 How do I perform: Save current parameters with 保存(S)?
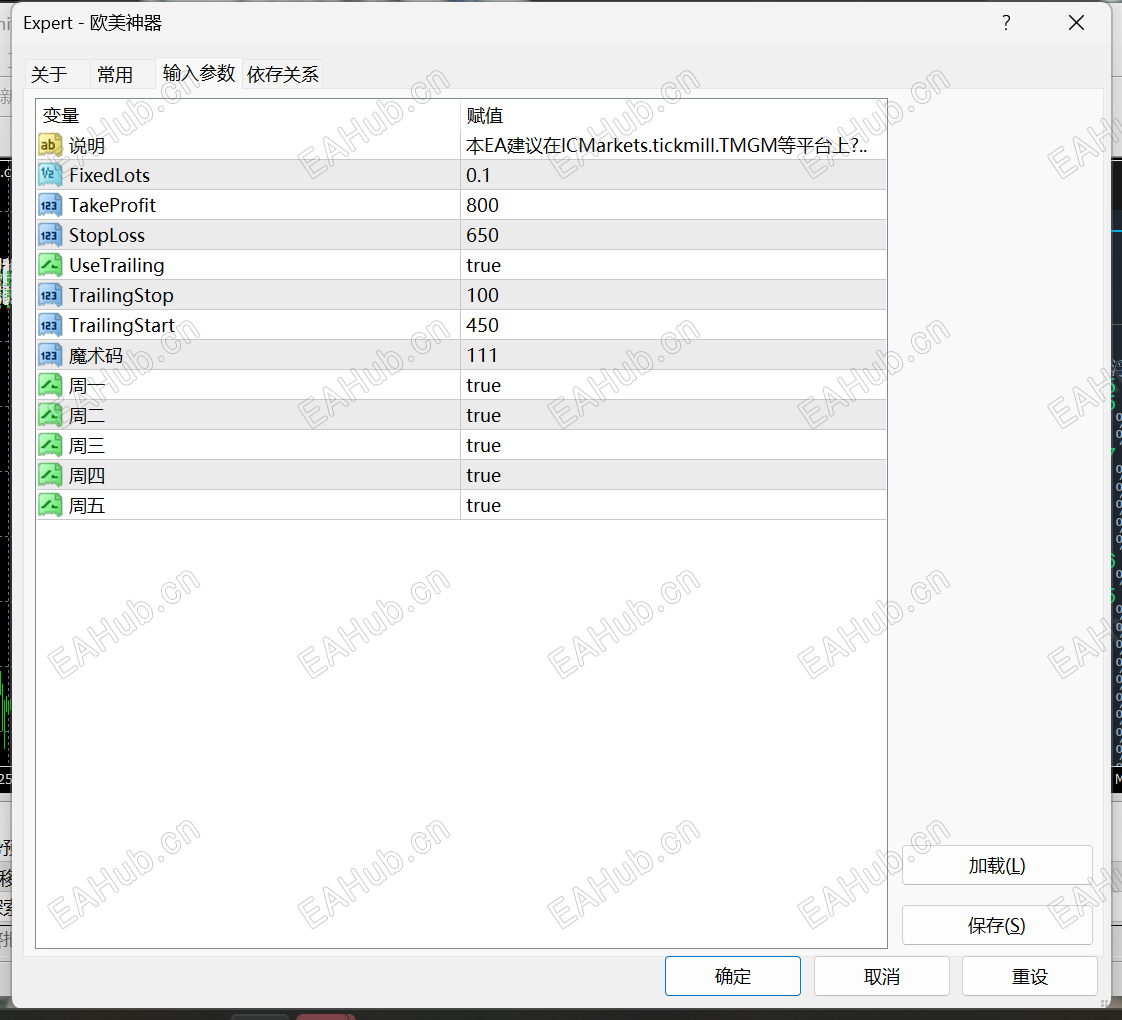coord(997,925)
